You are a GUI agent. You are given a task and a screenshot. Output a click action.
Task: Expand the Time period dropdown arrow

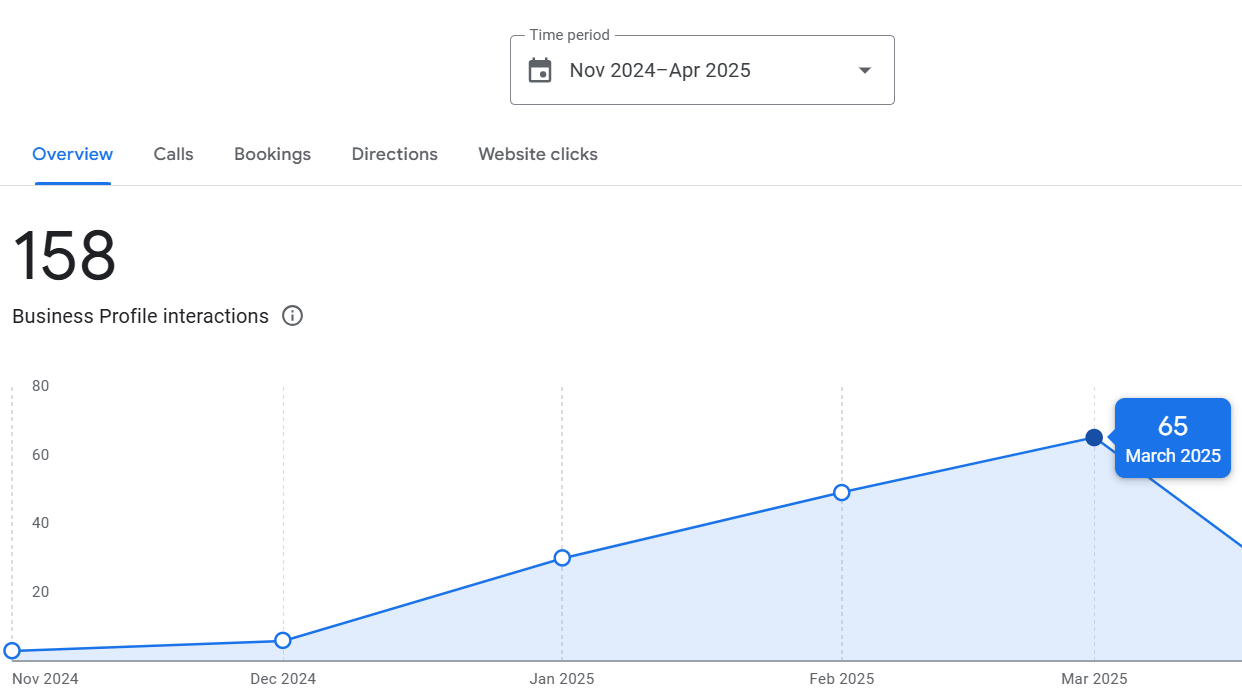pyautogui.click(x=865, y=70)
